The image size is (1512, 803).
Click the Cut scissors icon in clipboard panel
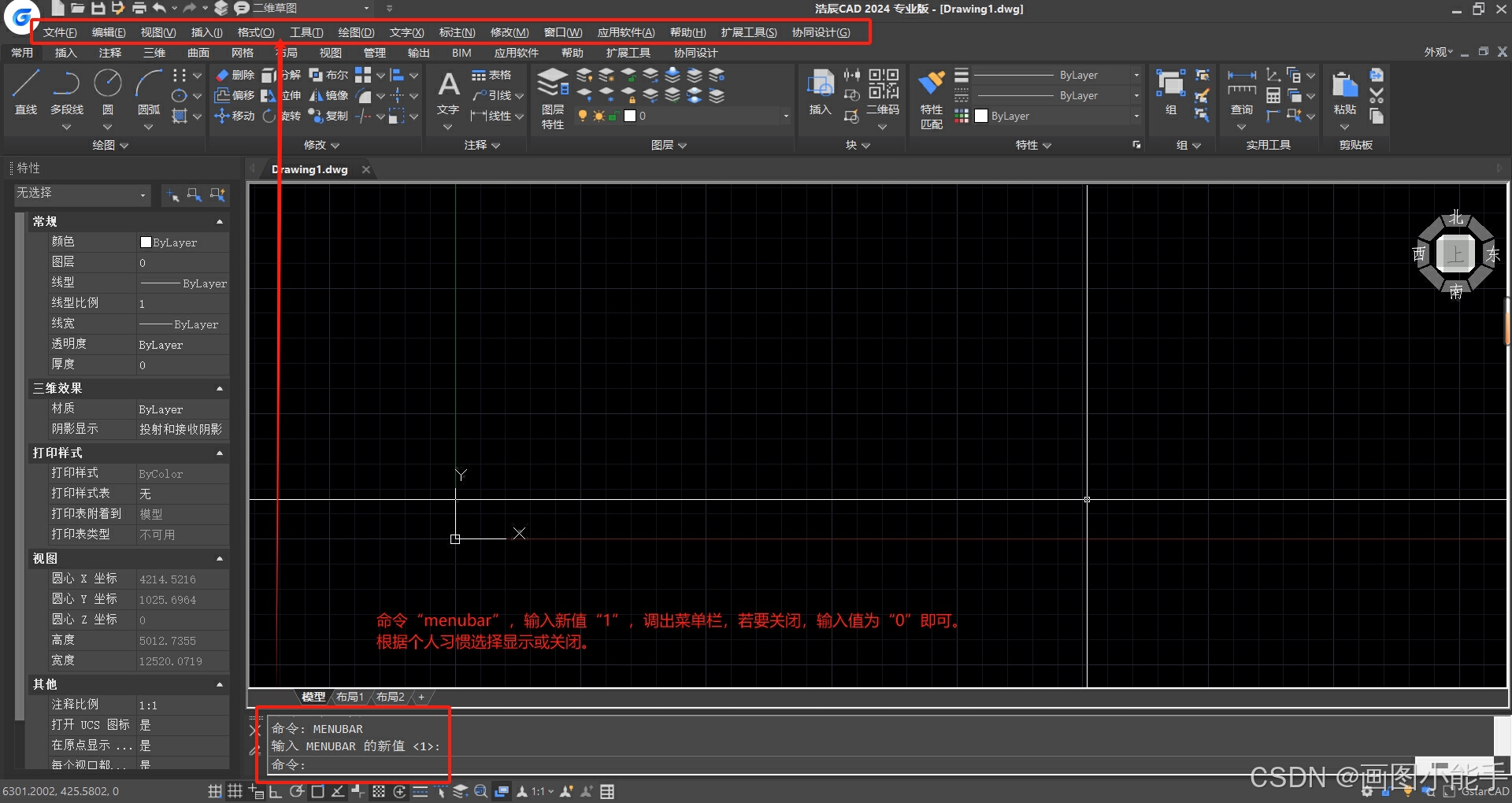1377,95
